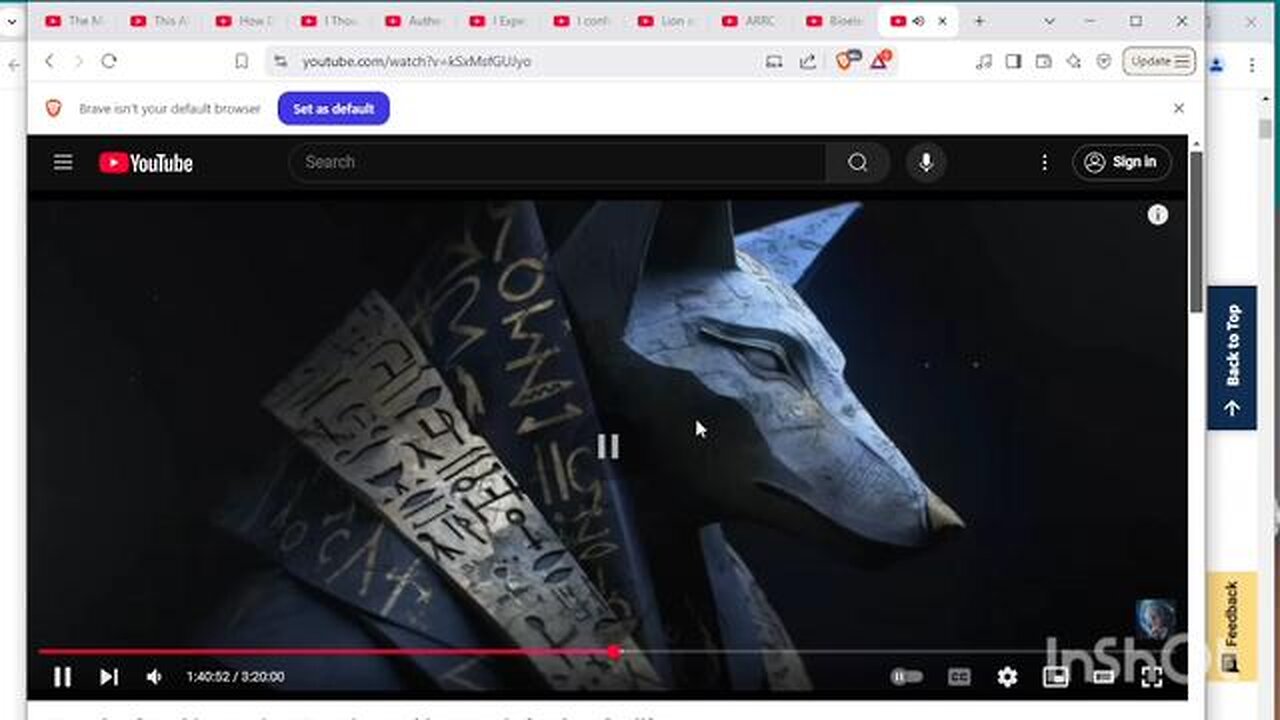
Task: Click Back to Top in background window
Action: tap(1232, 358)
